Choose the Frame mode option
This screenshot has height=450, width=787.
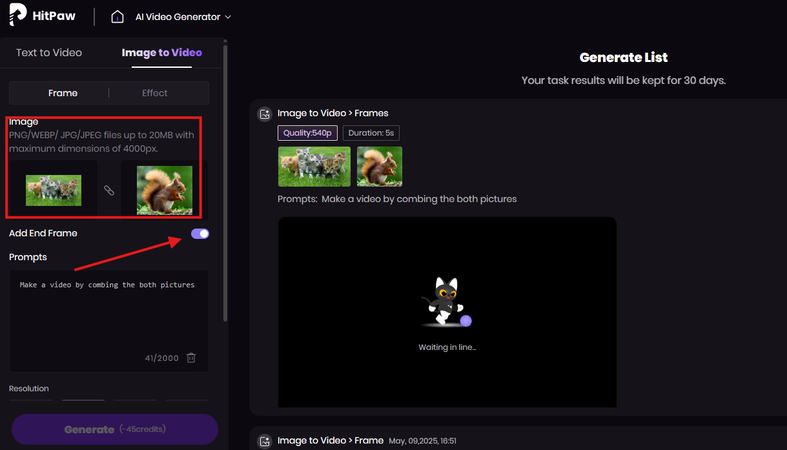[x=63, y=93]
